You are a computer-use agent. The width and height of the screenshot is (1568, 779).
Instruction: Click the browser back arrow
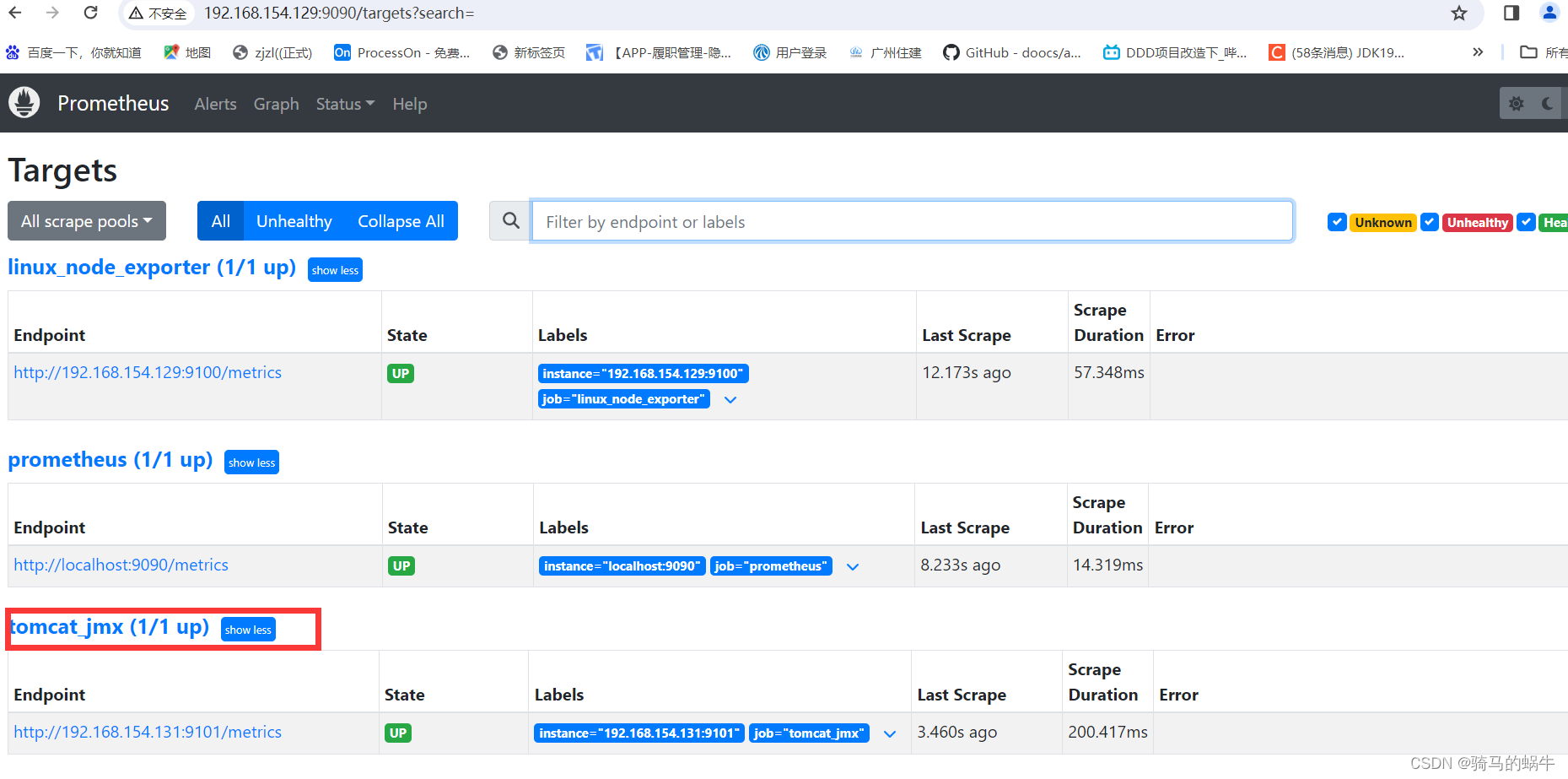pyautogui.click(x=15, y=13)
